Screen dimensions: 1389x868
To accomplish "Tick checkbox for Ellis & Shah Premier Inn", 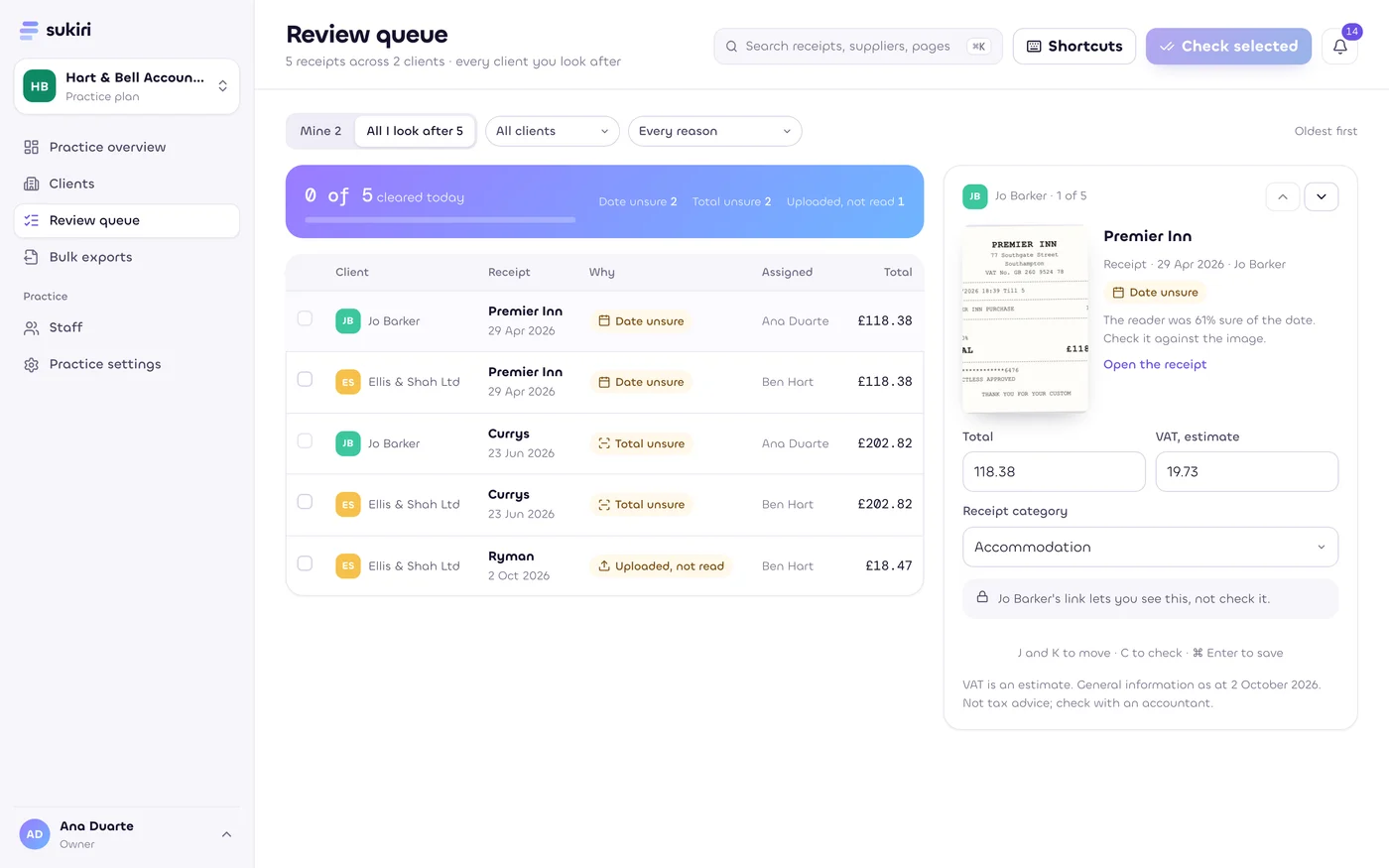I will (305, 379).
